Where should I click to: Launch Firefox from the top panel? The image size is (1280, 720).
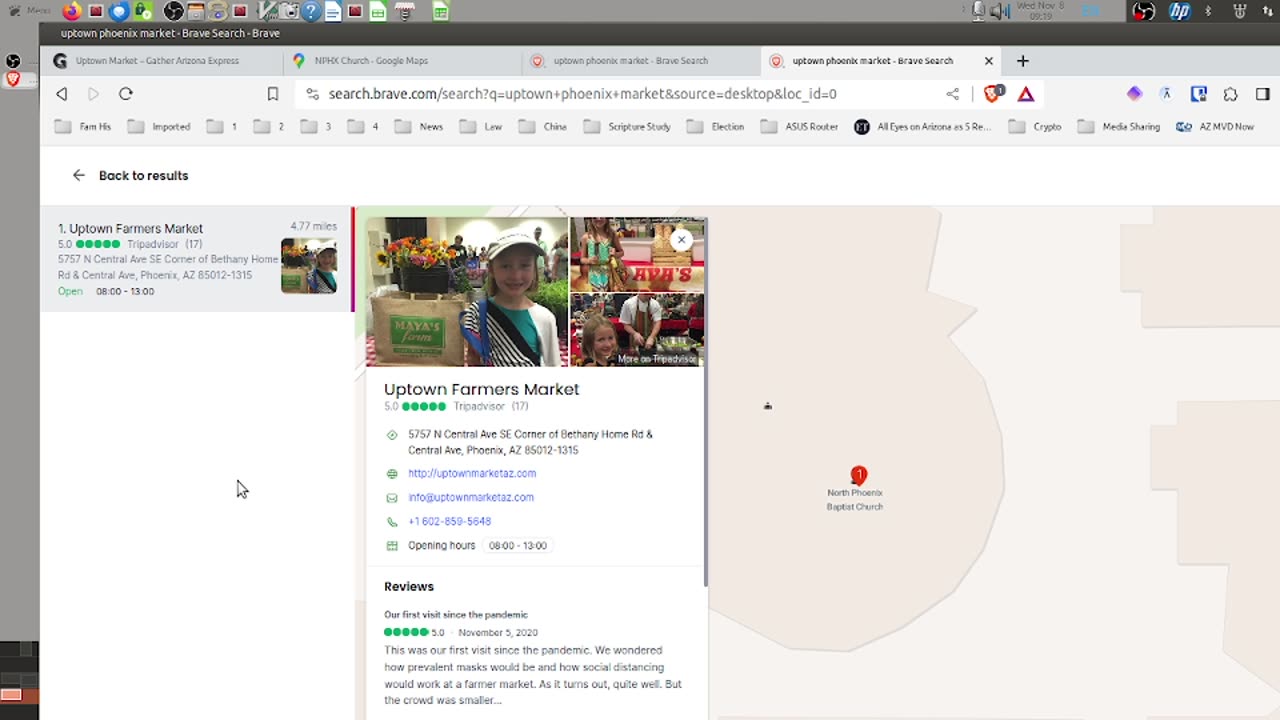pyautogui.click(x=72, y=12)
